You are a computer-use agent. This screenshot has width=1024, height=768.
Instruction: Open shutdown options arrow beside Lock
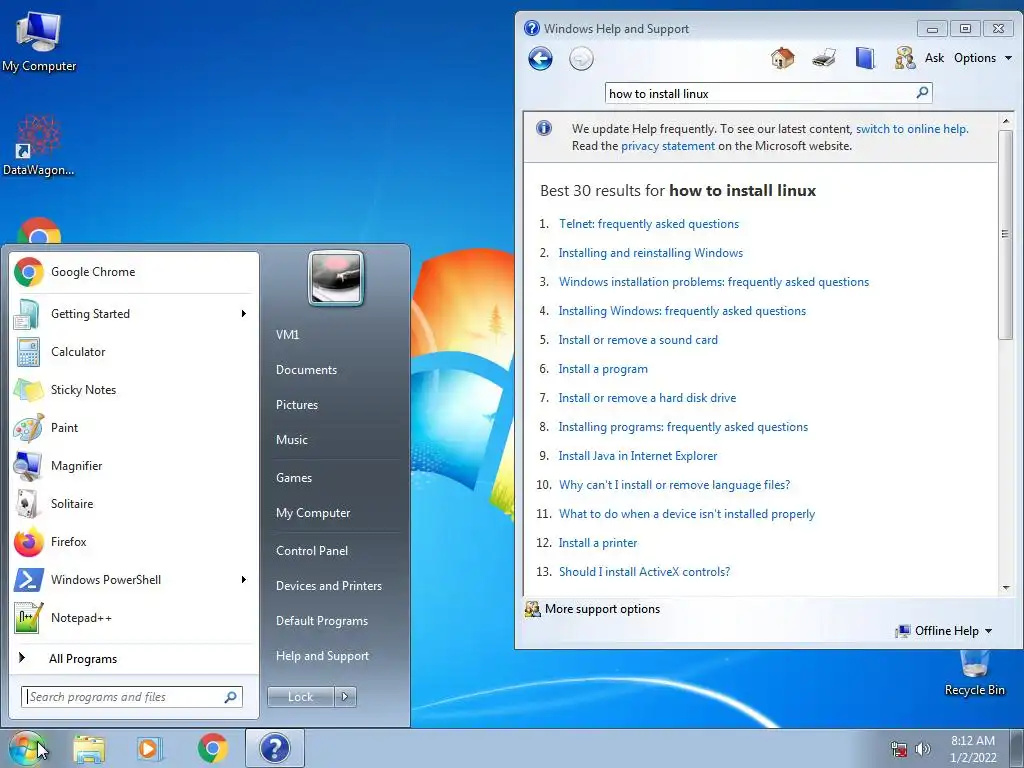coord(345,697)
